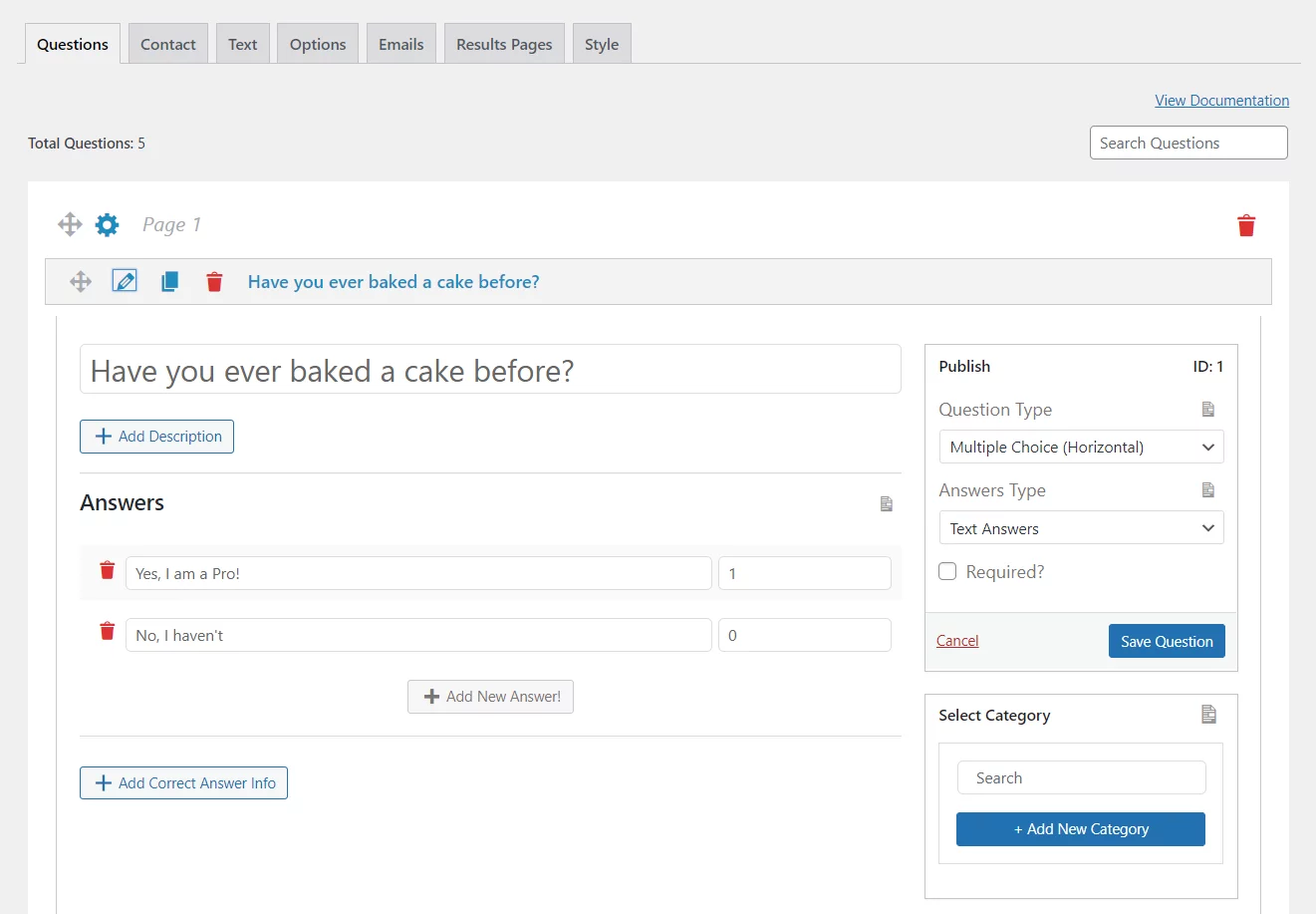
Task: Switch to the Contact tab
Action: point(168,44)
